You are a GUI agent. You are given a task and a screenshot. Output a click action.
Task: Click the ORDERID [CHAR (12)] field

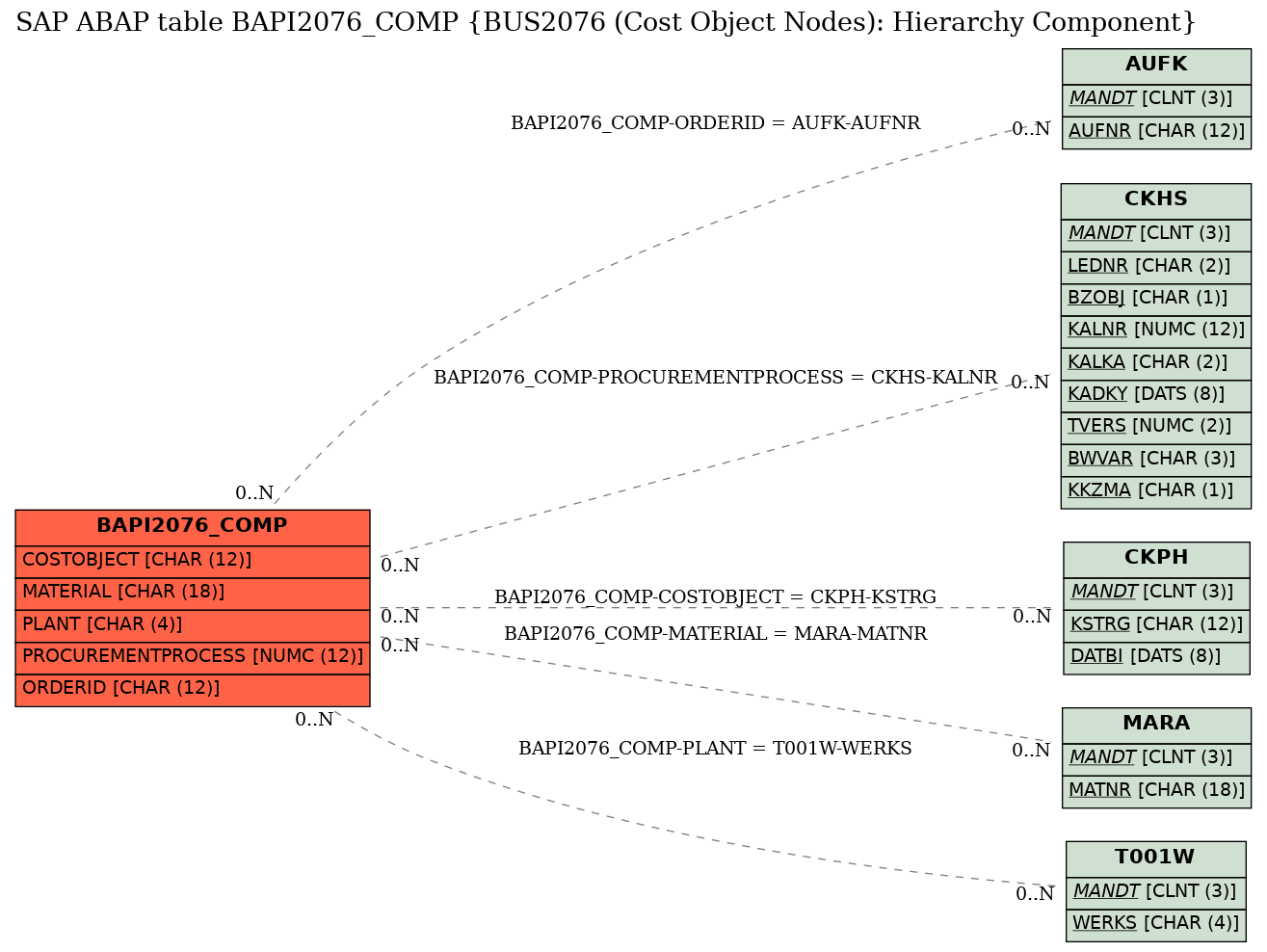(193, 689)
